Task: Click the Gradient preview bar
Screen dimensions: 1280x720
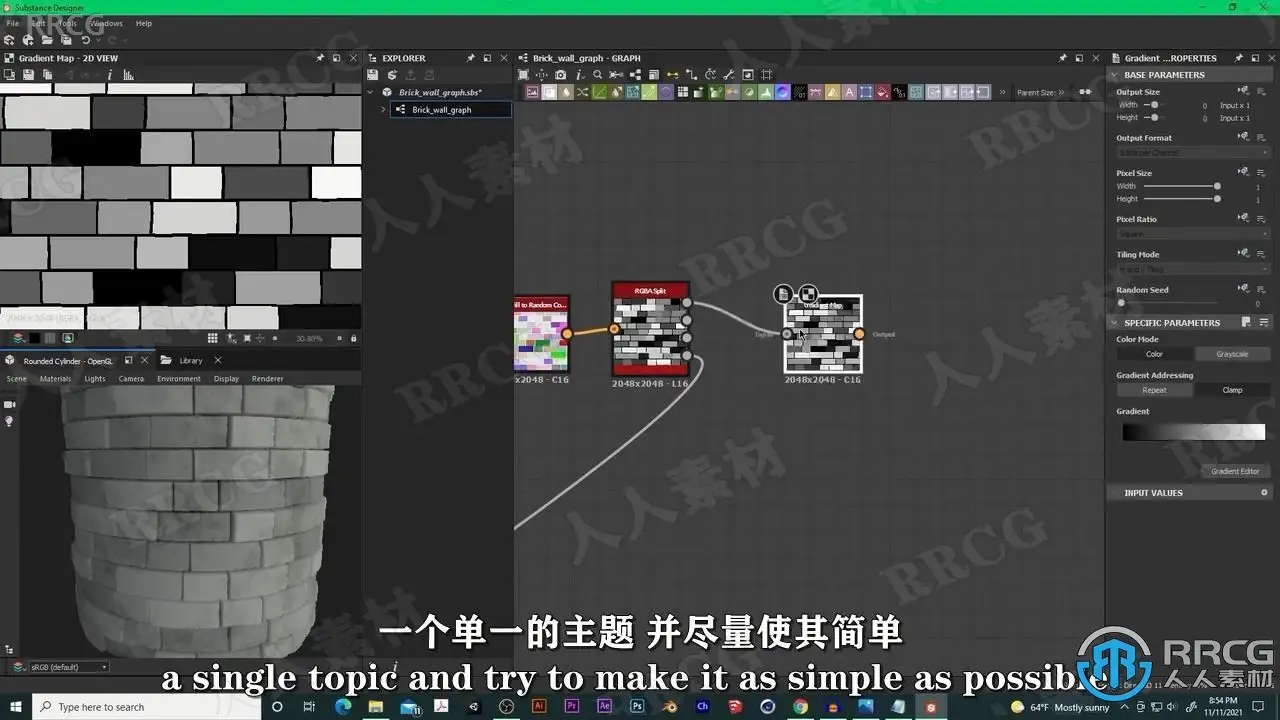Action: point(1193,432)
